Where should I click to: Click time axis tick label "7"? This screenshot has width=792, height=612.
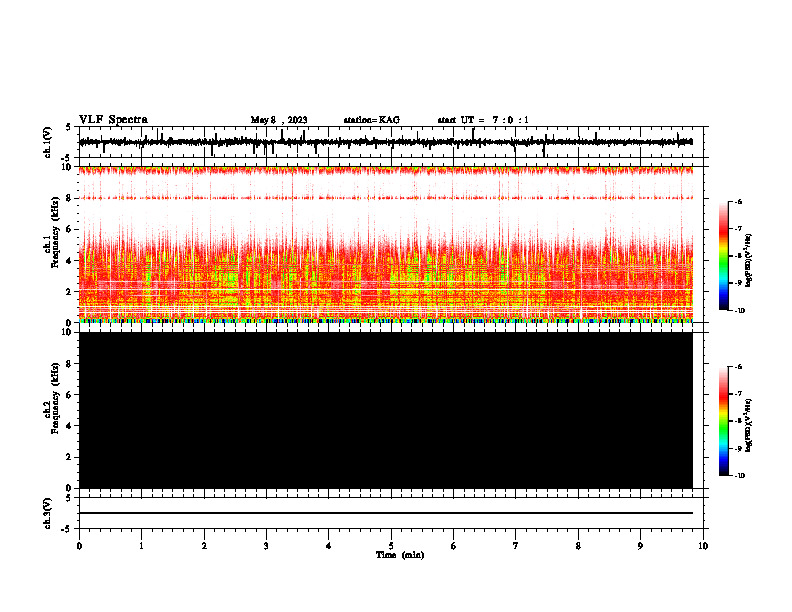[516, 546]
